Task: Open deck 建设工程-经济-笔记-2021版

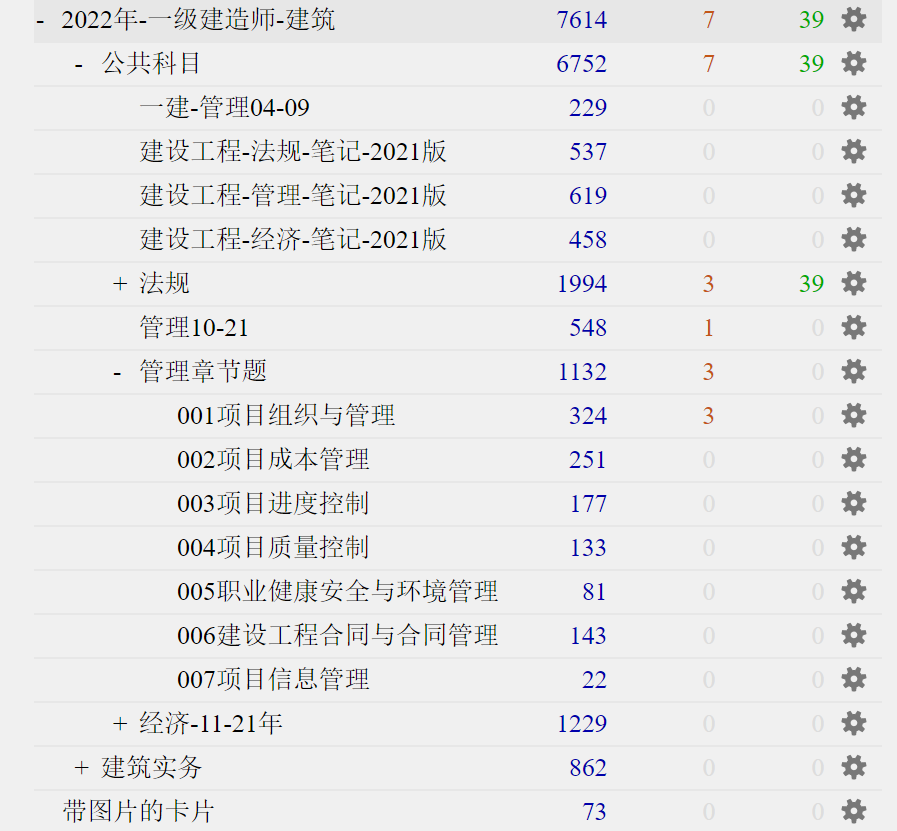Action: click(293, 240)
